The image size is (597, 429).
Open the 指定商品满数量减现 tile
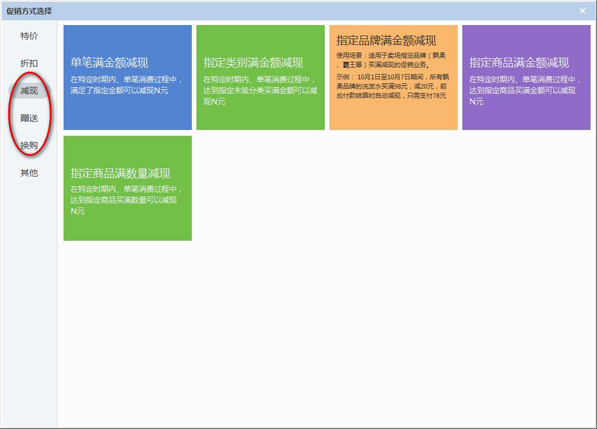(x=128, y=188)
